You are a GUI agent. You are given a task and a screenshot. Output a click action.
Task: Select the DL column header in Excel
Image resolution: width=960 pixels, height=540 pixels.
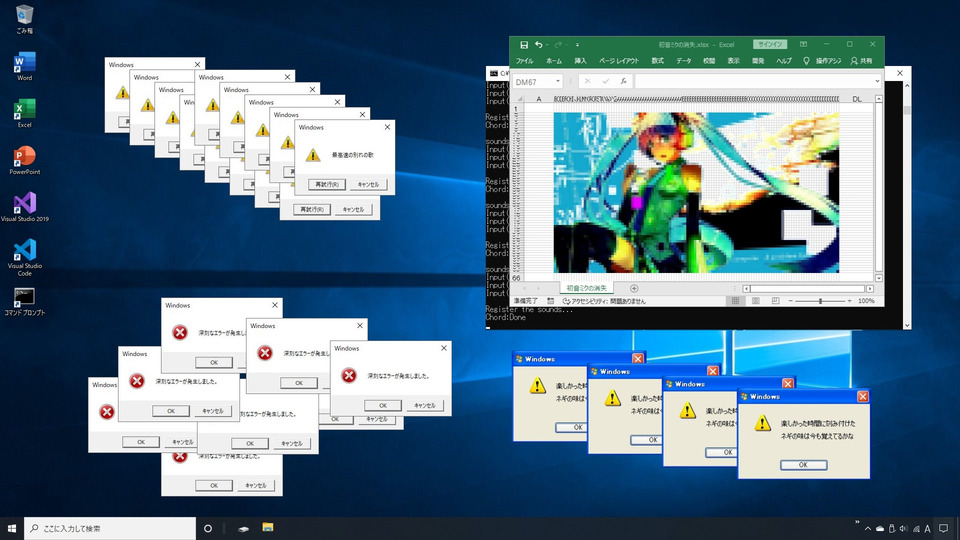pyautogui.click(x=857, y=99)
